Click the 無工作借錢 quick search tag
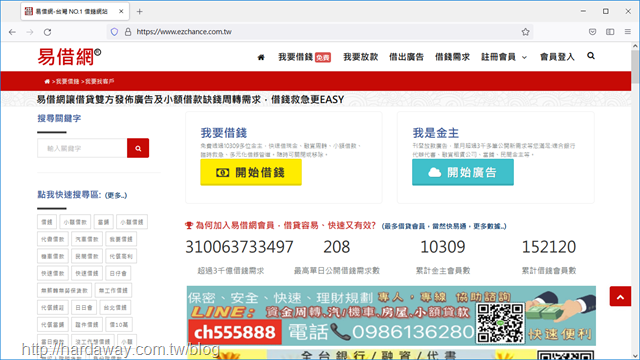The width and height of the screenshot is (640, 360). tap(113, 291)
